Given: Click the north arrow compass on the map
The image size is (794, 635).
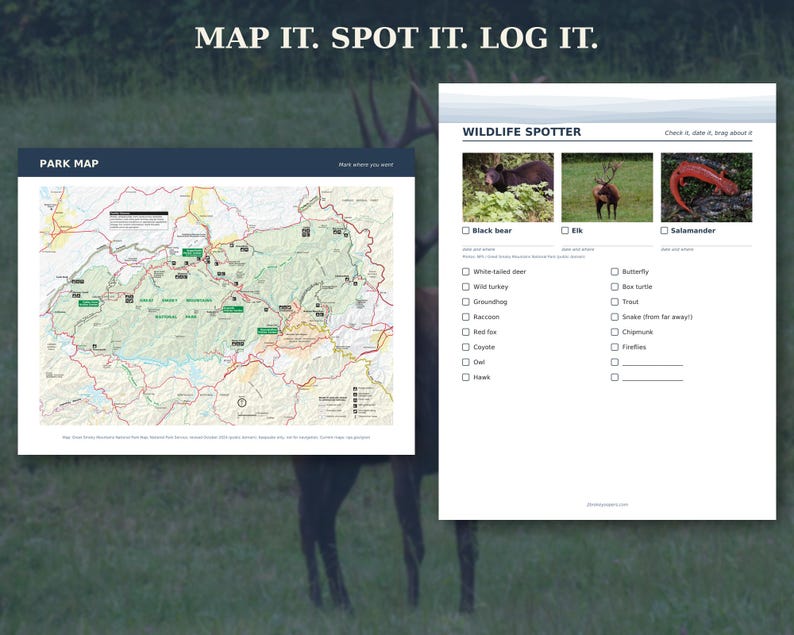Looking at the screenshot, I should (x=242, y=403).
